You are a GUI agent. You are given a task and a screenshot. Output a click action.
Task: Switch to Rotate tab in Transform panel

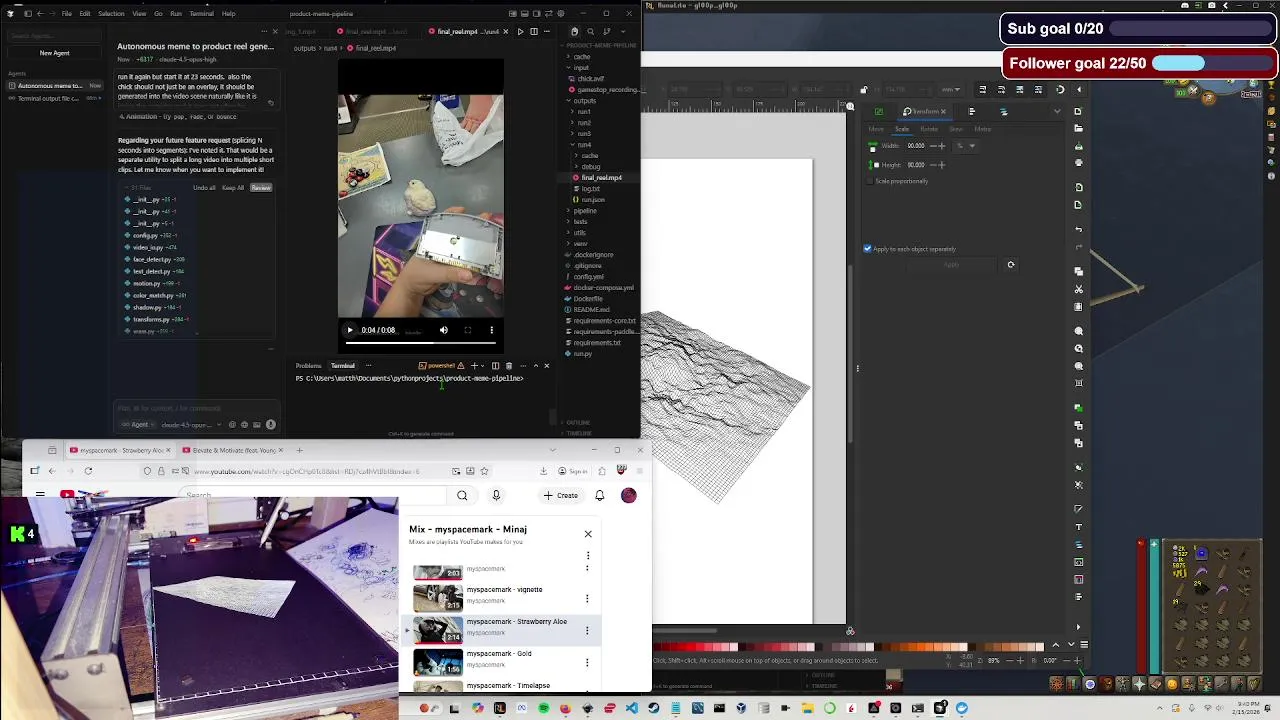click(x=929, y=129)
